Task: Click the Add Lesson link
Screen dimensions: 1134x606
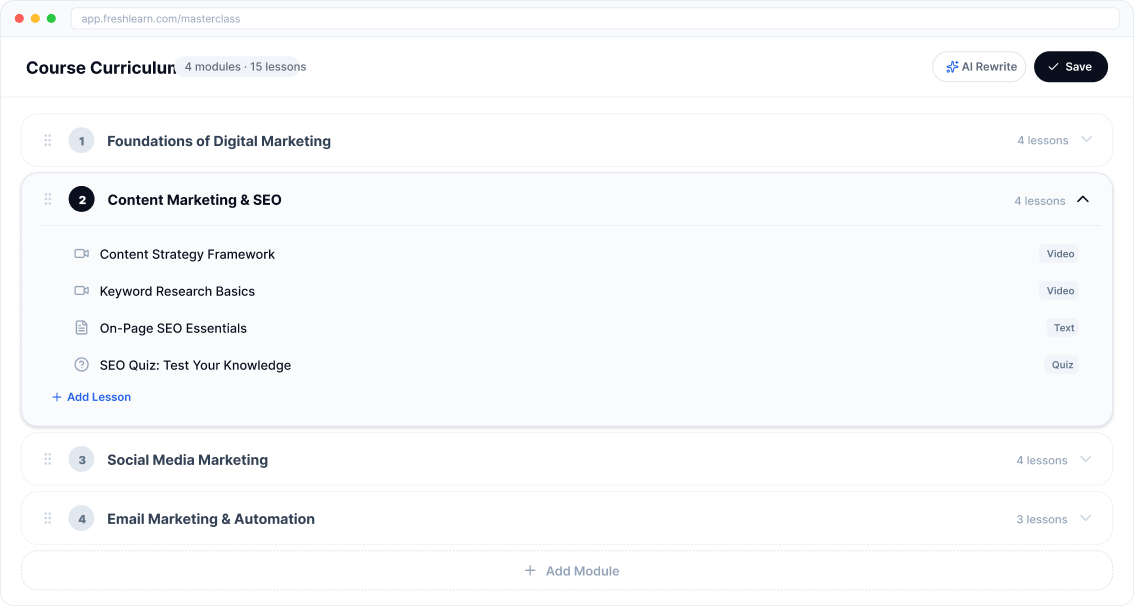Action: 91,397
